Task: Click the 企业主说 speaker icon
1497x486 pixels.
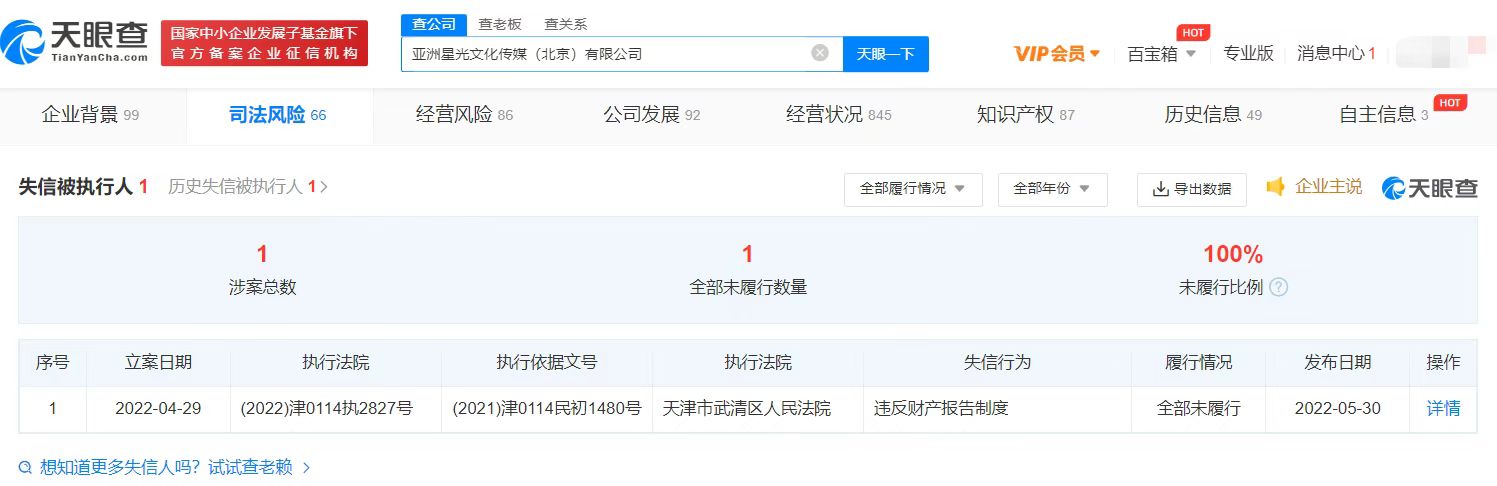Action: (1275, 187)
